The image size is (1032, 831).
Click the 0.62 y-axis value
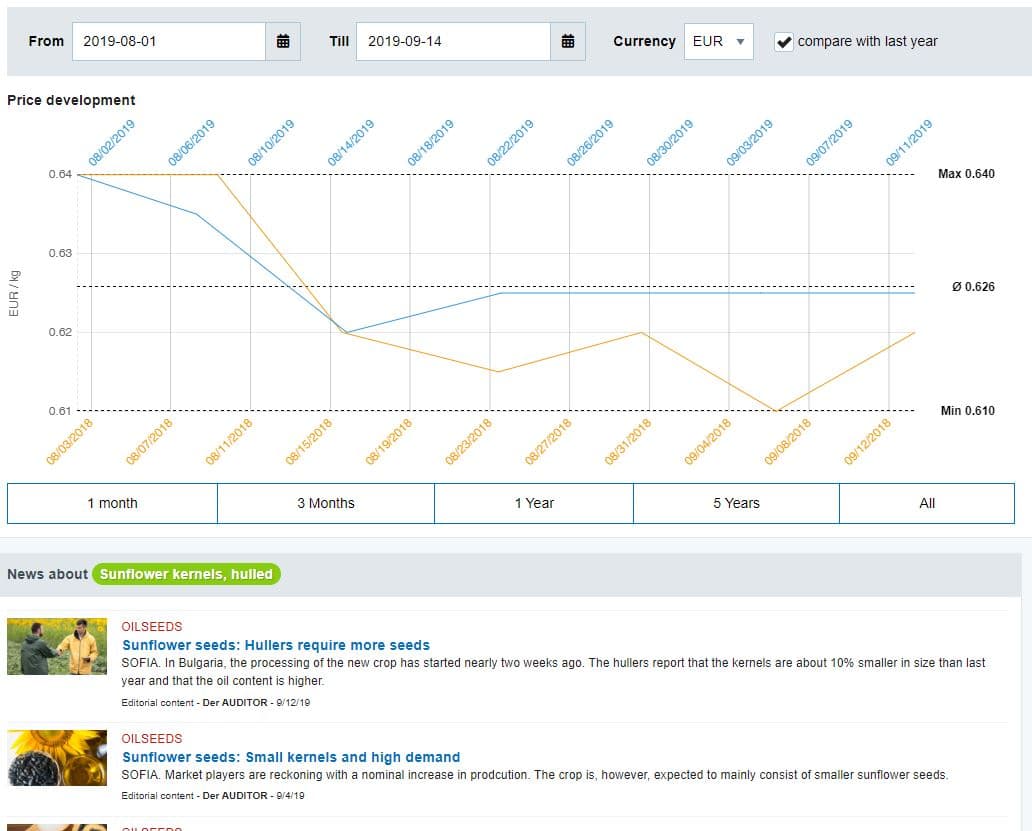tap(60, 332)
